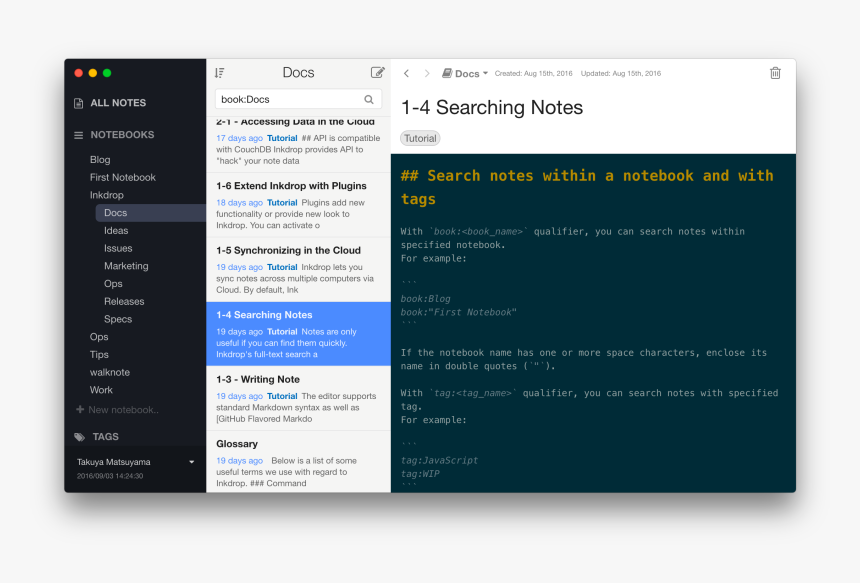Select the Docs sub-notebook in sidebar
This screenshot has width=860, height=583.
point(150,213)
